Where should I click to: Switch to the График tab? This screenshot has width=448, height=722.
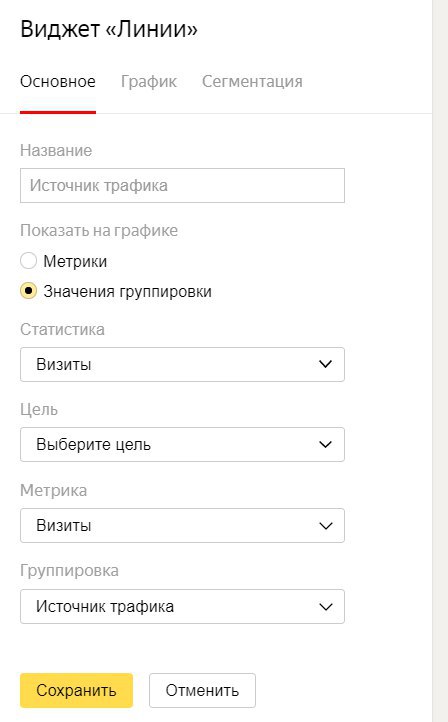pyautogui.click(x=149, y=82)
